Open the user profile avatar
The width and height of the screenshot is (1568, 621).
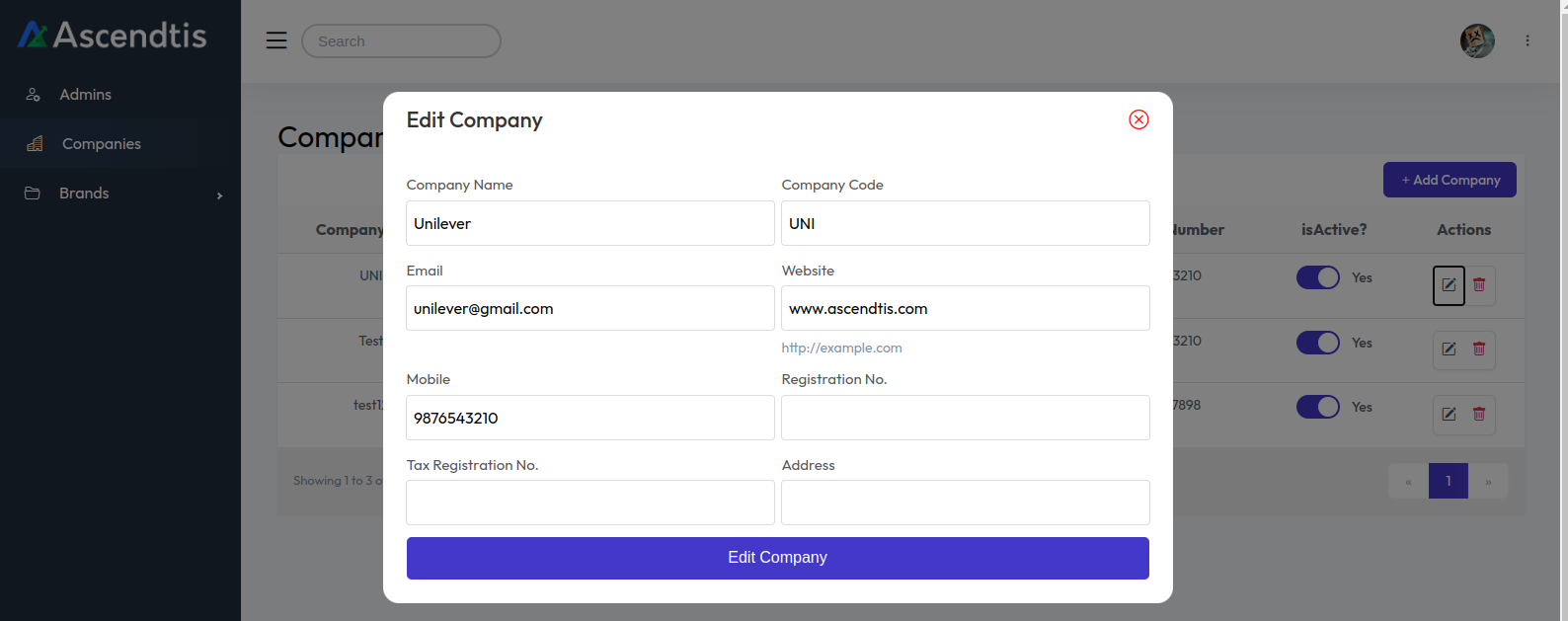click(1477, 40)
